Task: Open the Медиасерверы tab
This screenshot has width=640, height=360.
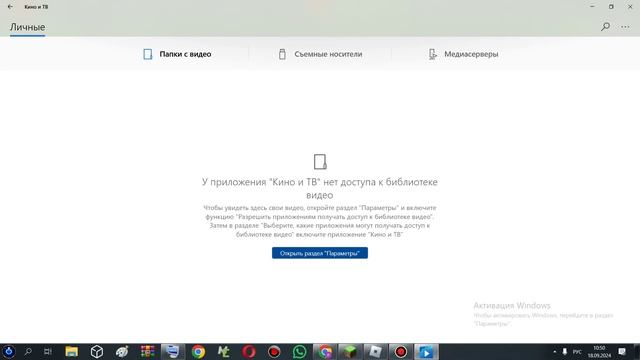Action: (463, 54)
